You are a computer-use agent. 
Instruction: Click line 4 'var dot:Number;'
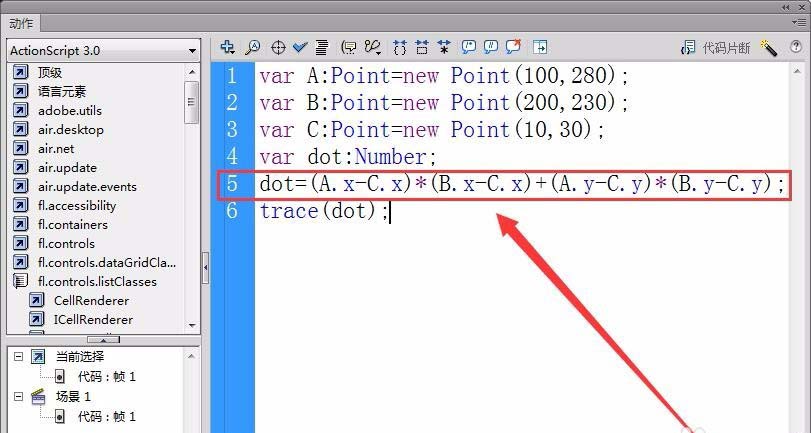(348, 157)
